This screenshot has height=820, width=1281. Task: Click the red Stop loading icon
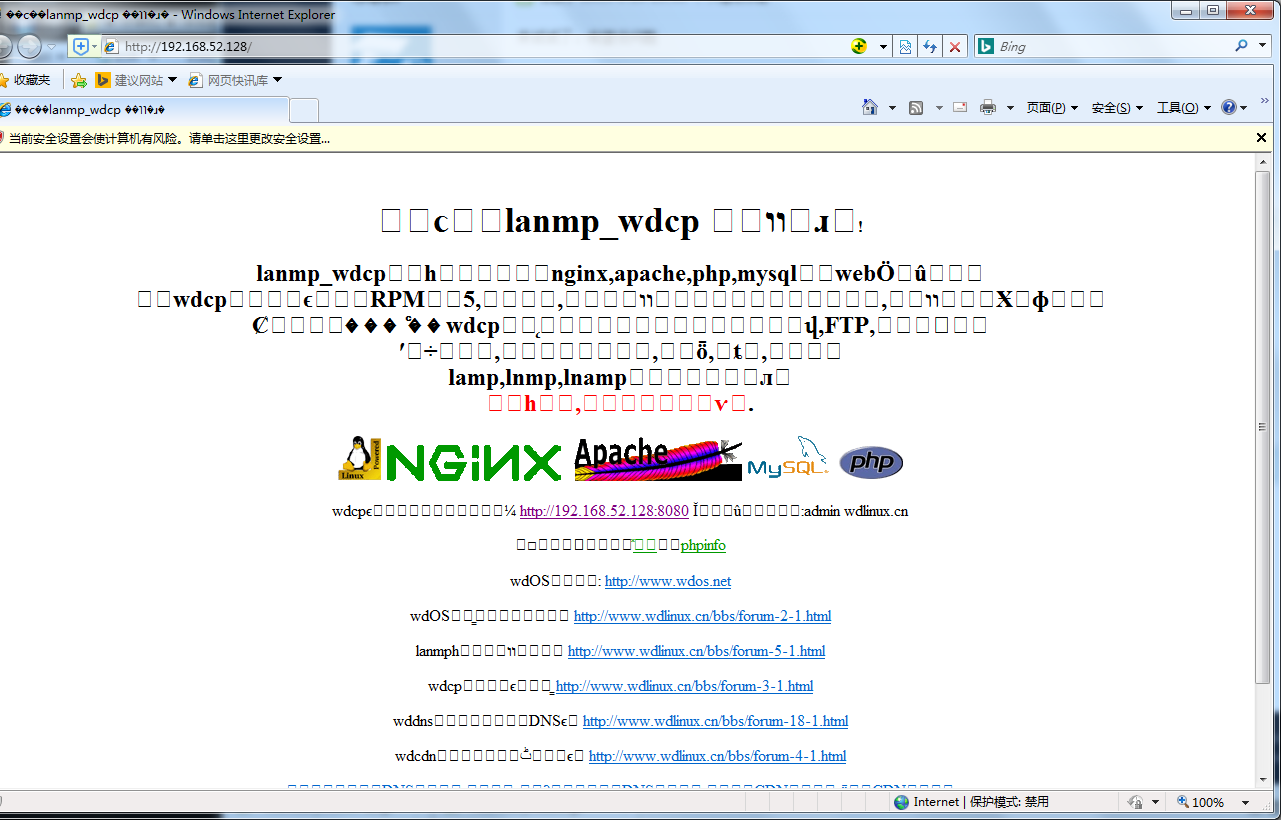(955, 46)
